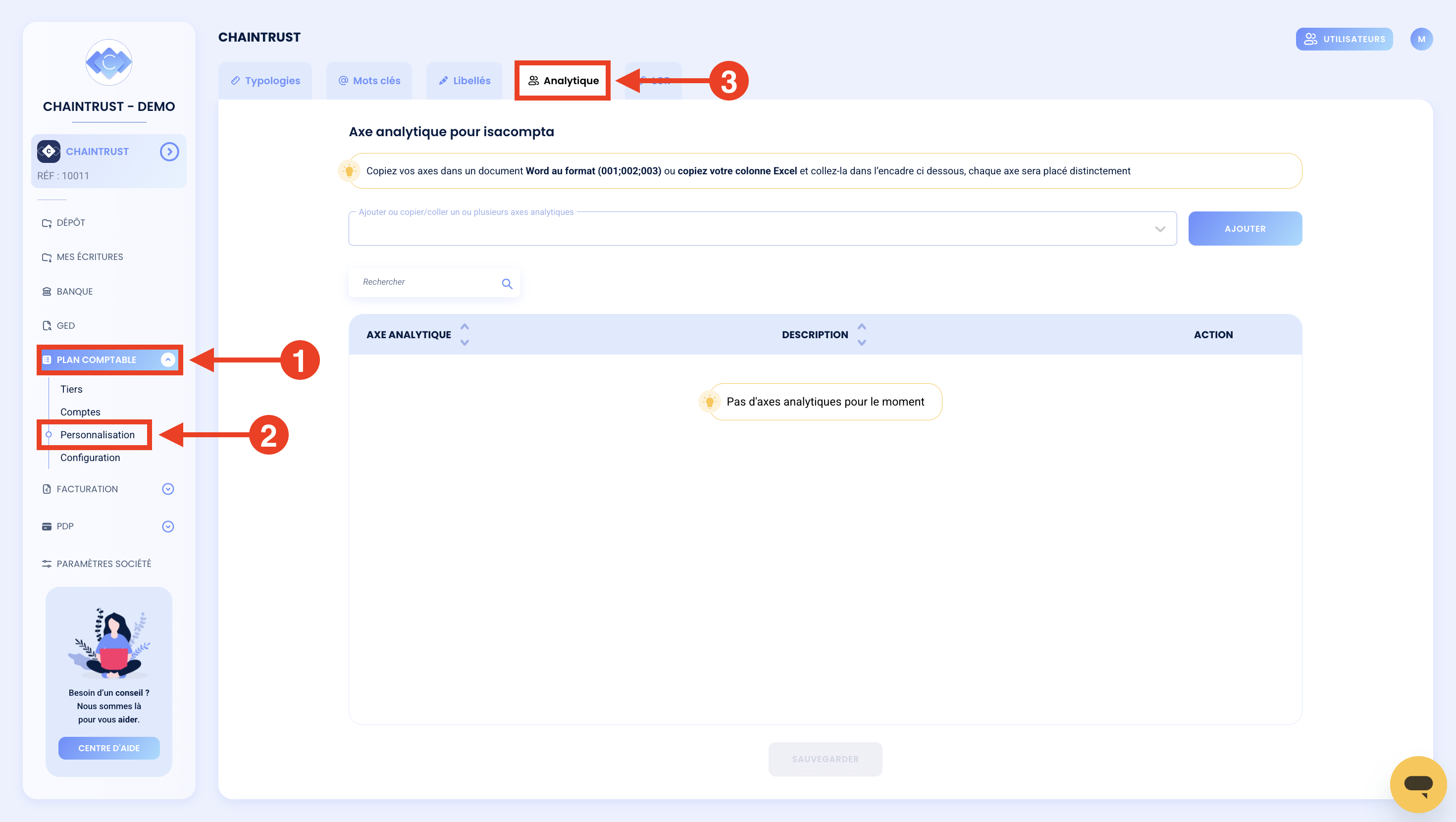1456x822 pixels.
Task: Open the GED menu item
Action: tap(65, 326)
